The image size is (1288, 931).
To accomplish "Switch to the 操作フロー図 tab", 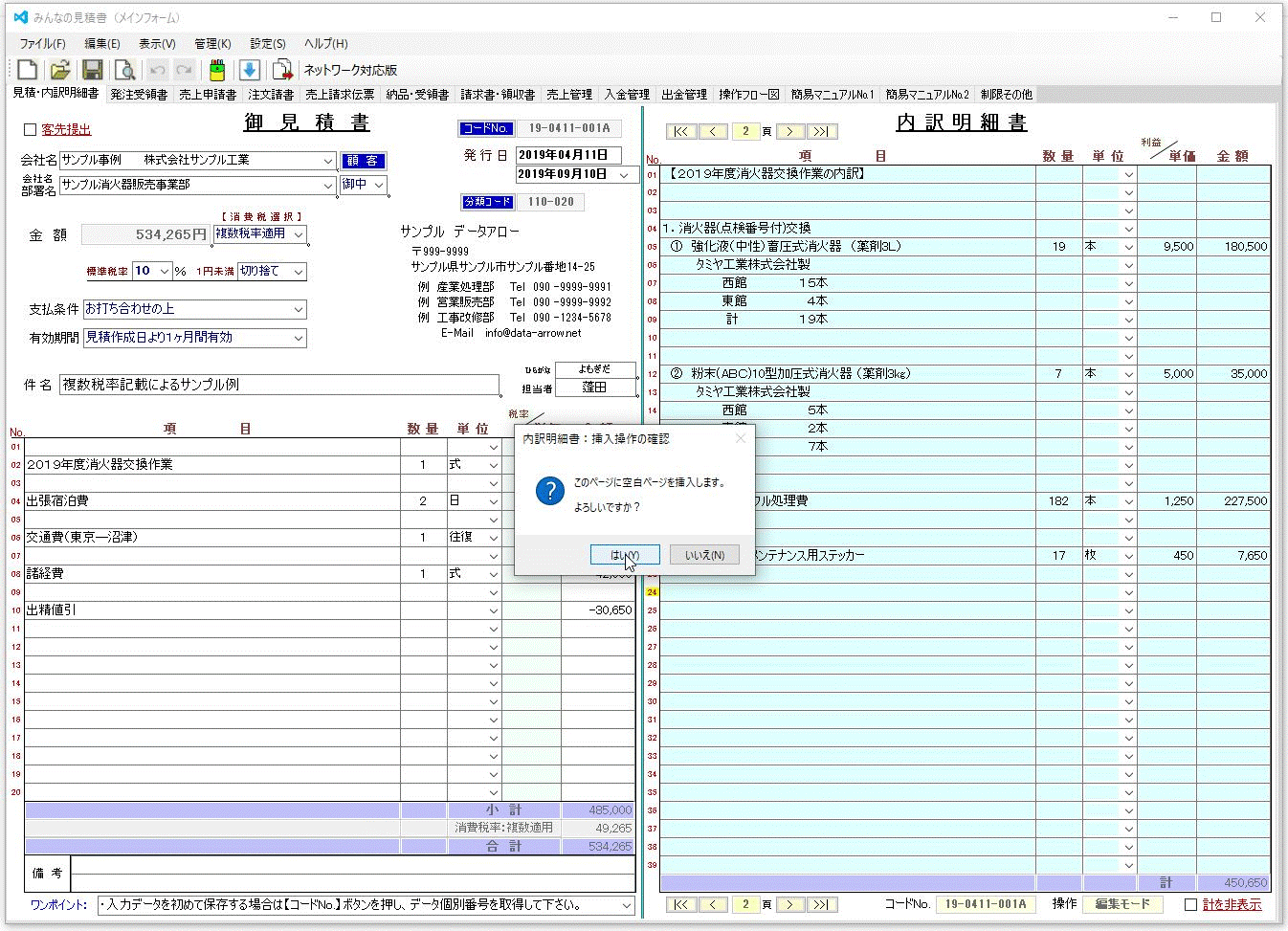I will point(749,95).
